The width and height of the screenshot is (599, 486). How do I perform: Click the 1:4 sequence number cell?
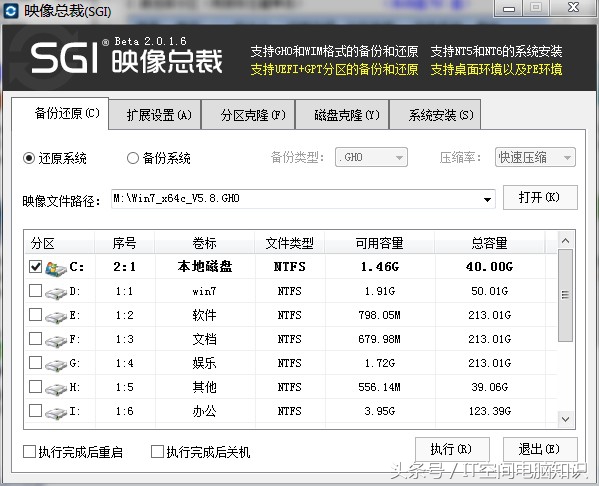click(125, 363)
